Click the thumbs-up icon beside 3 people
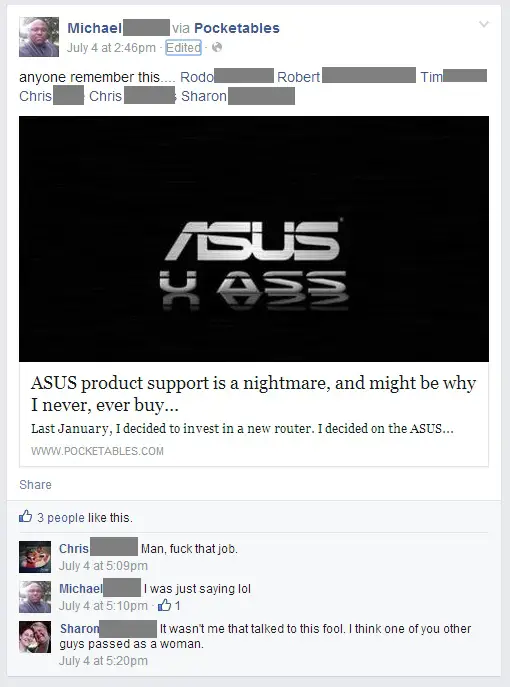The width and height of the screenshot is (510, 687). [25, 517]
